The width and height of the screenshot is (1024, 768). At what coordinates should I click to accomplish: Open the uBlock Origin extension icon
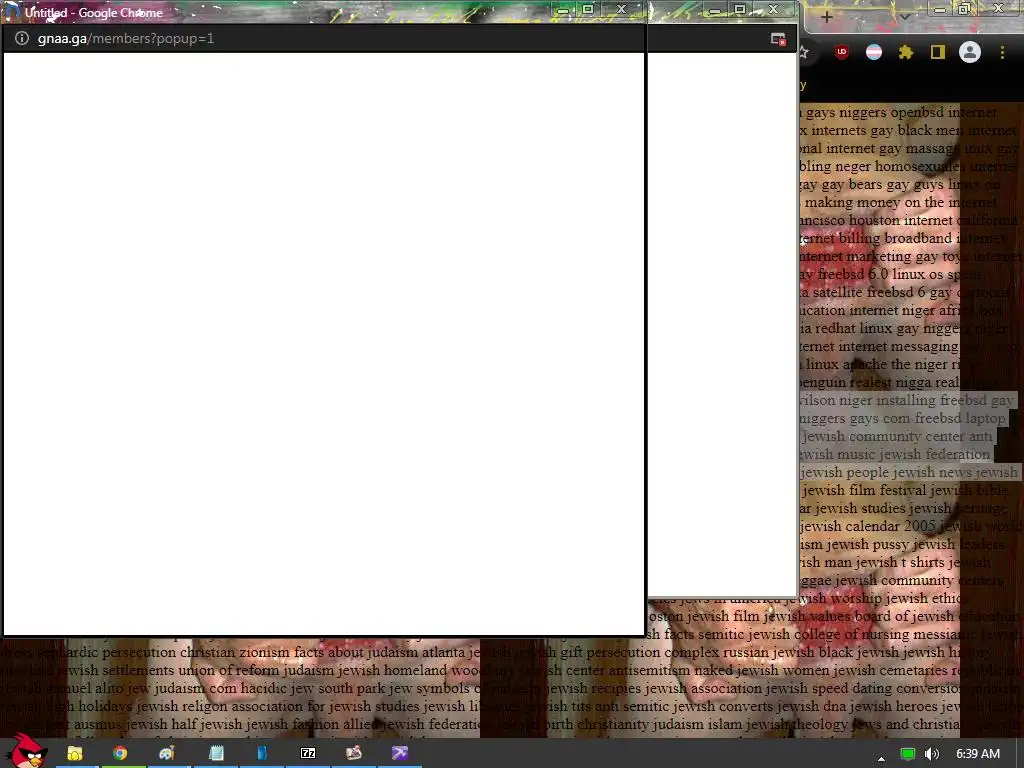coord(842,52)
